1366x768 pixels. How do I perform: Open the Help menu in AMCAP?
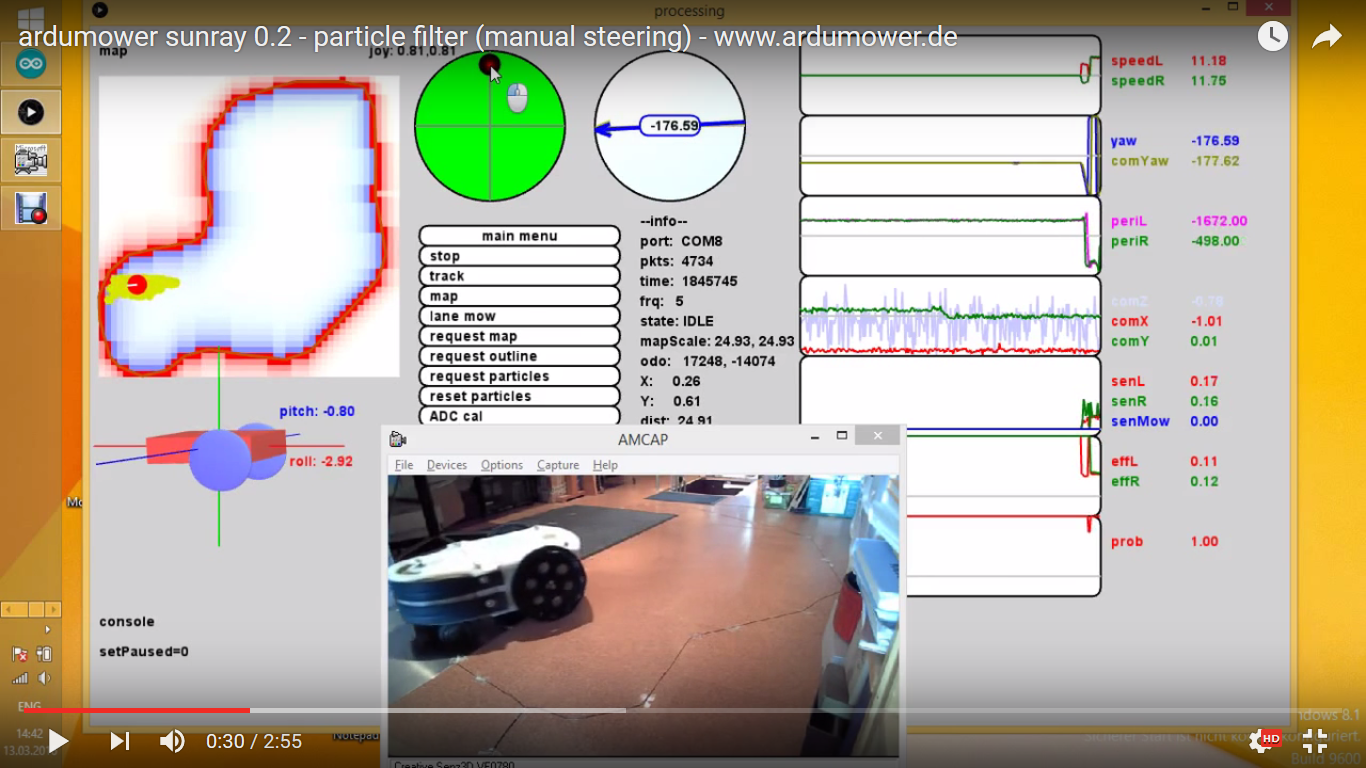pos(605,465)
